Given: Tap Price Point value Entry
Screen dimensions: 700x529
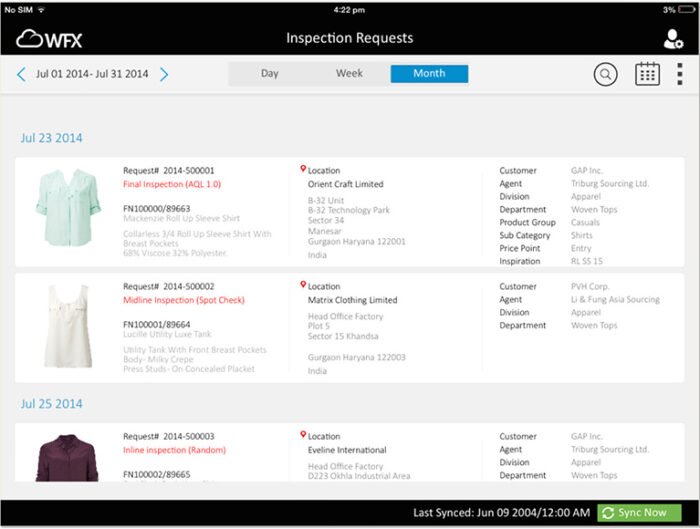Looking at the screenshot, I should point(581,248).
